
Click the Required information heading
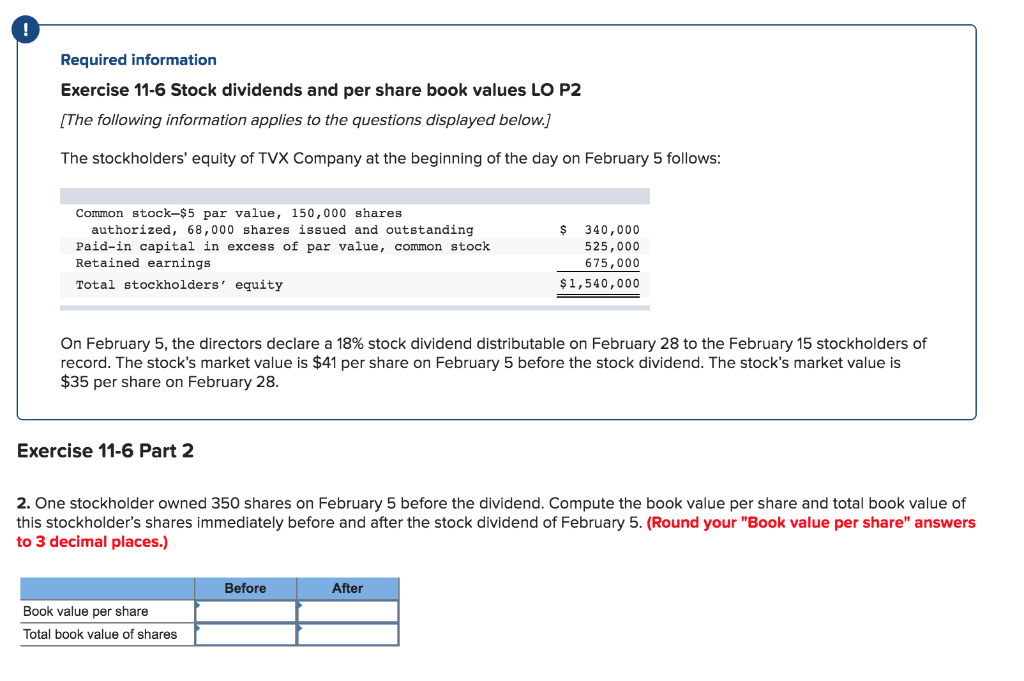(x=138, y=59)
